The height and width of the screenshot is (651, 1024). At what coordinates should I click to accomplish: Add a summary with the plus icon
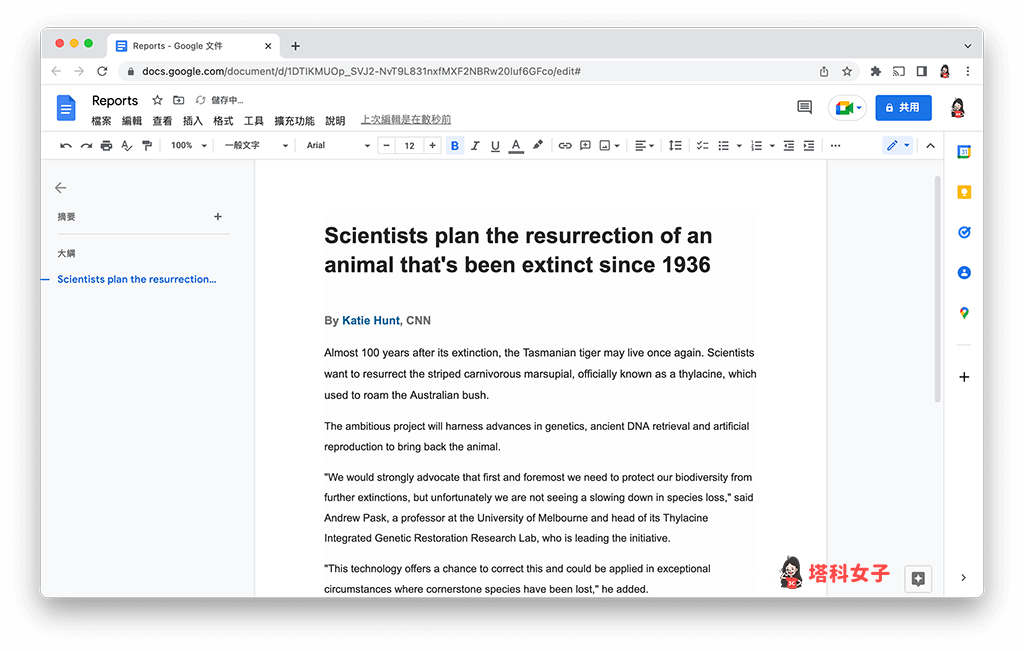click(218, 217)
